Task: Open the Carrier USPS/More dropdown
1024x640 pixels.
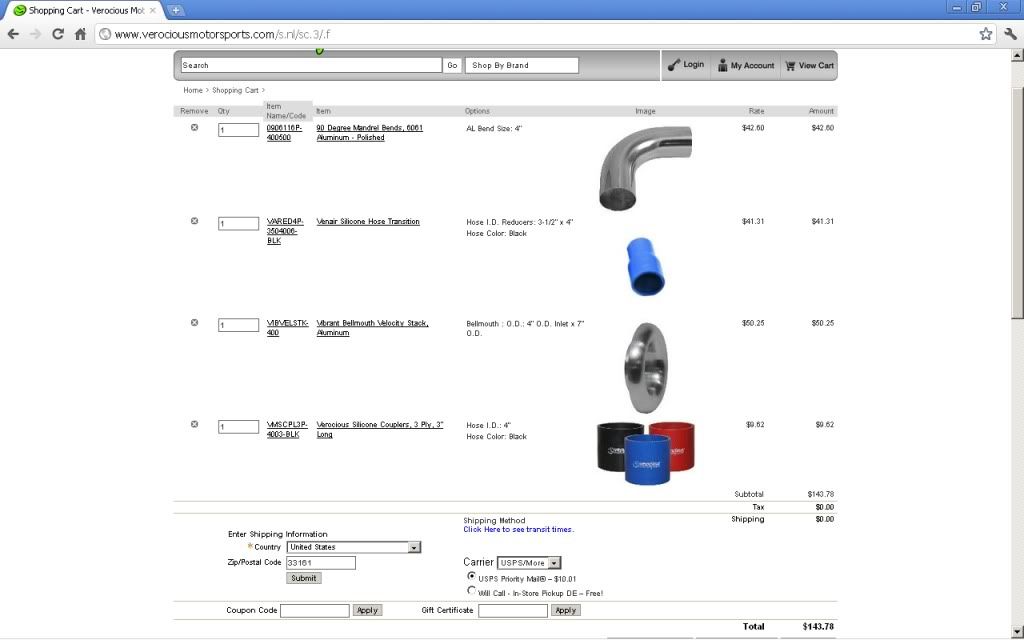Action: pos(529,563)
